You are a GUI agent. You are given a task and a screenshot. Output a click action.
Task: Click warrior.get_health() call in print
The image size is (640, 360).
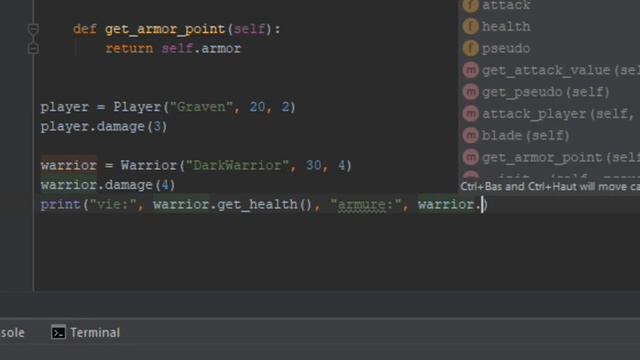(x=233, y=204)
